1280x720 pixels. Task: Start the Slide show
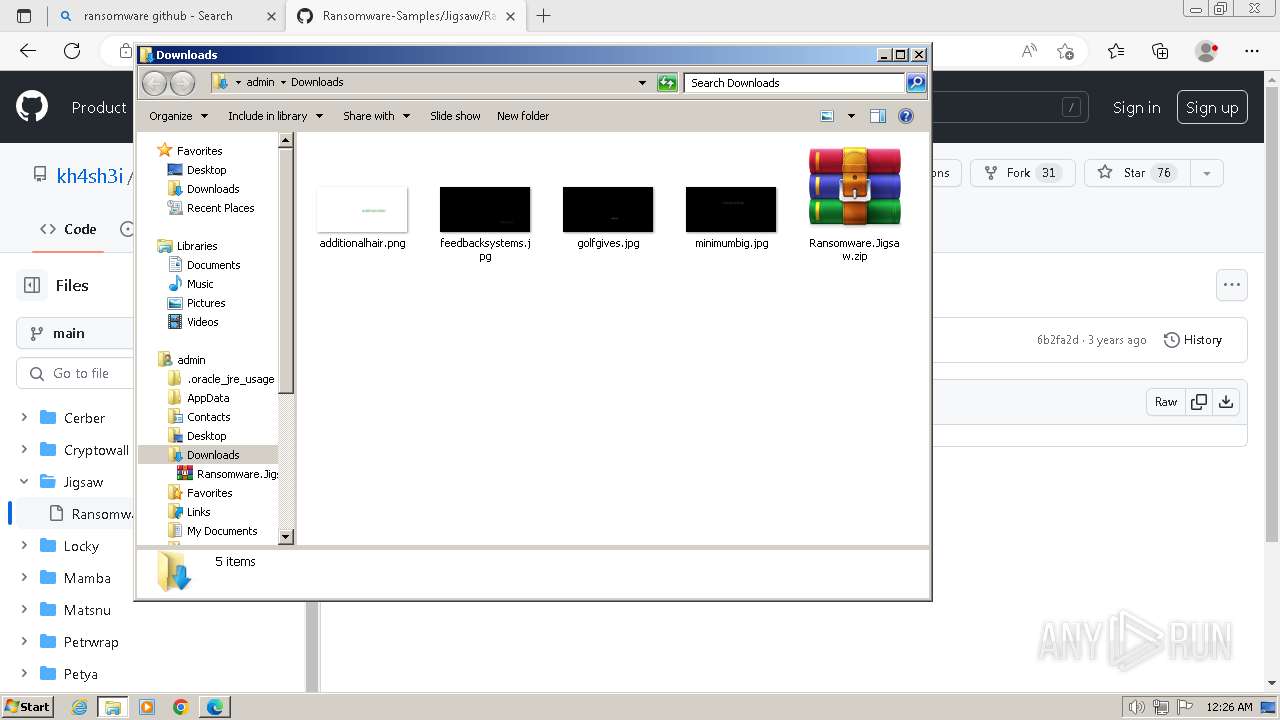coord(455,116)
